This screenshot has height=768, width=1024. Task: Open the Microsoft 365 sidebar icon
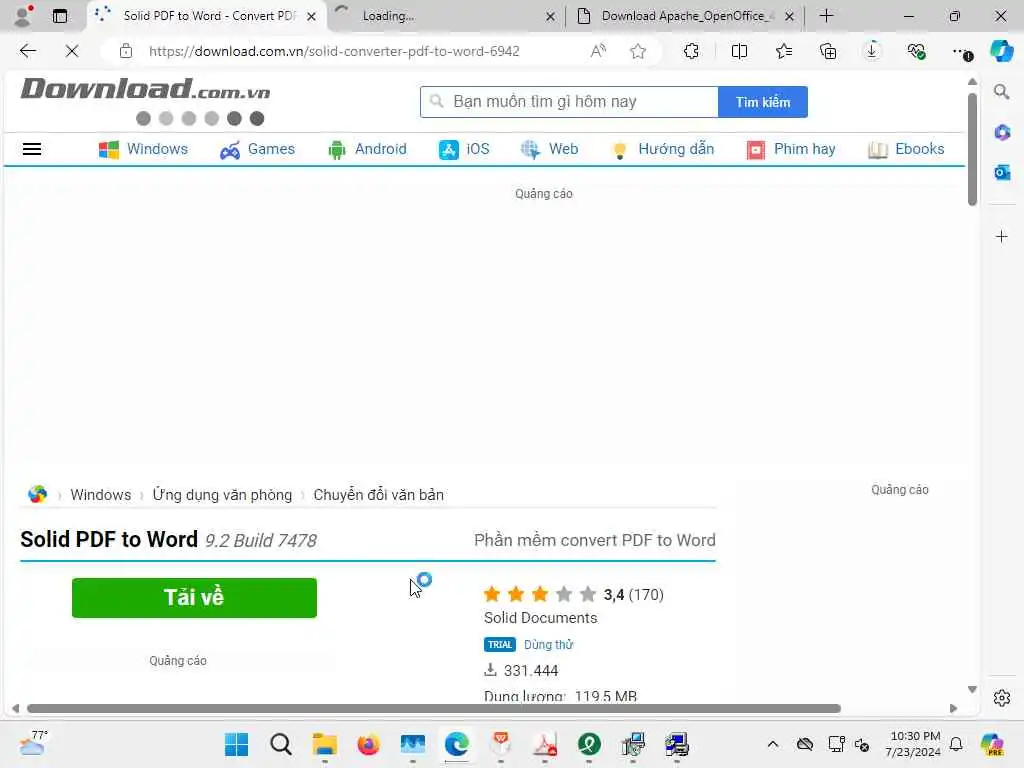(x=1002, y=133)
